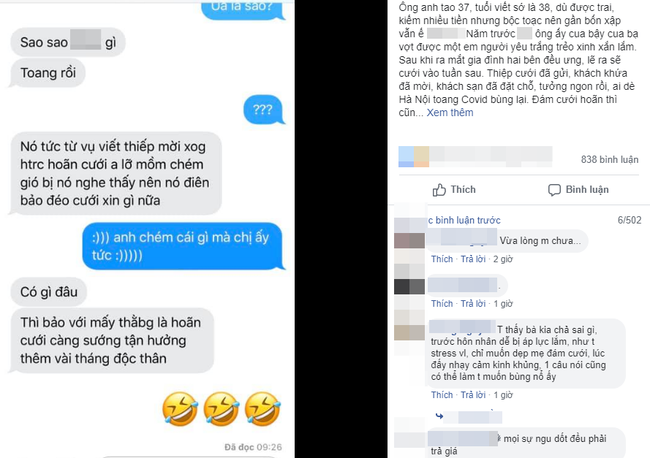Click the middle laughing emoji
The width and height of the screenshot is (650, 458).
click(221, 409)
